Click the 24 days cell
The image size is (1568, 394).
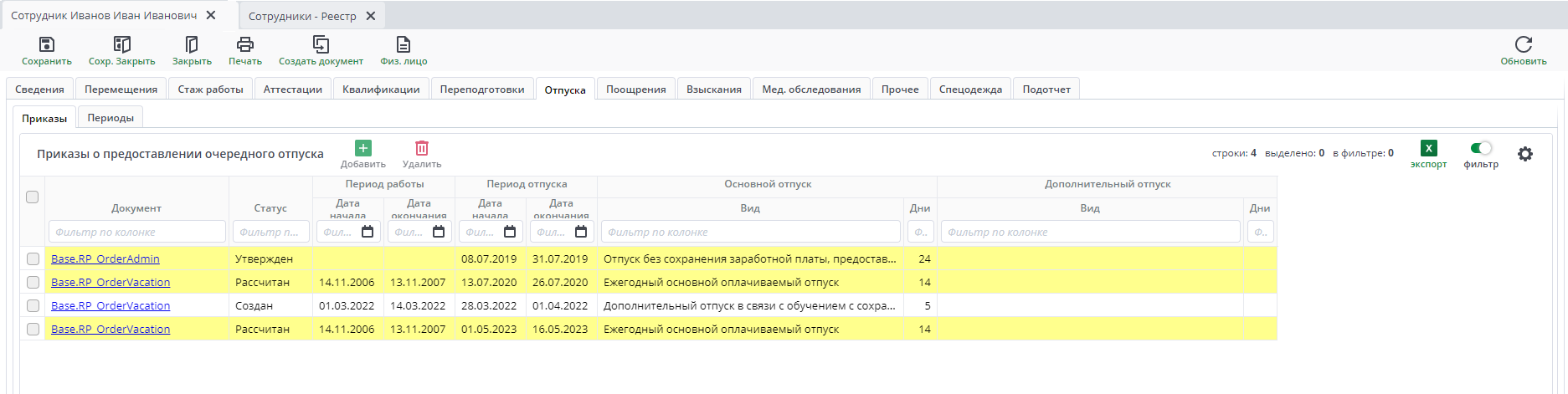point(921,259)
